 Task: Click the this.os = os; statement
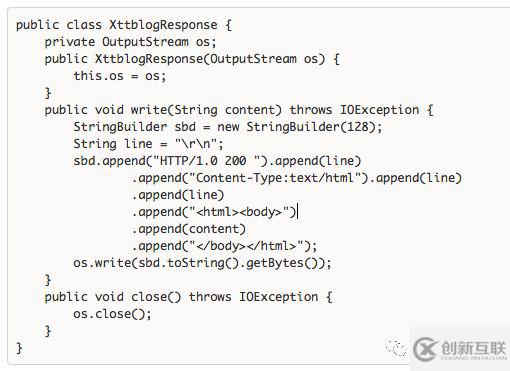[x=120, y=76]
